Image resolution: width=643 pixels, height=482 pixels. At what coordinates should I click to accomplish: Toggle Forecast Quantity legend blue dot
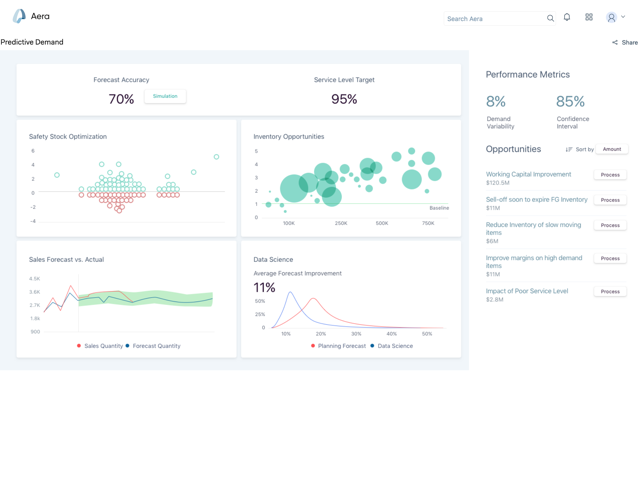pyautogui.click(x=128, y=346)
